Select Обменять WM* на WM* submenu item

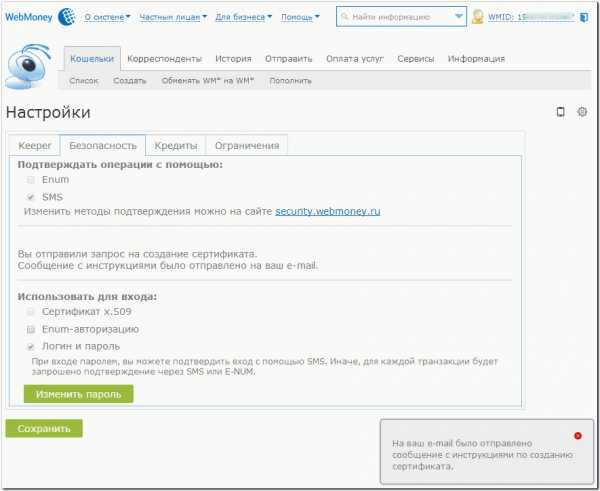tap(208, 81)
